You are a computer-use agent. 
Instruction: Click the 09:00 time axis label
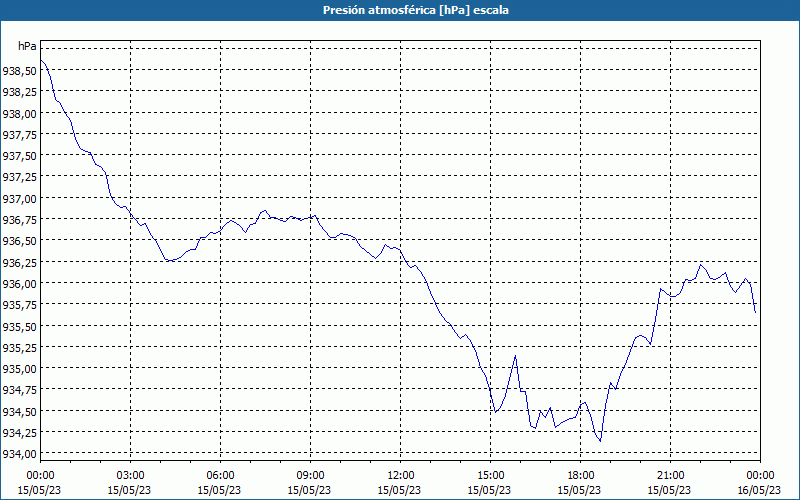pos(310,476)
